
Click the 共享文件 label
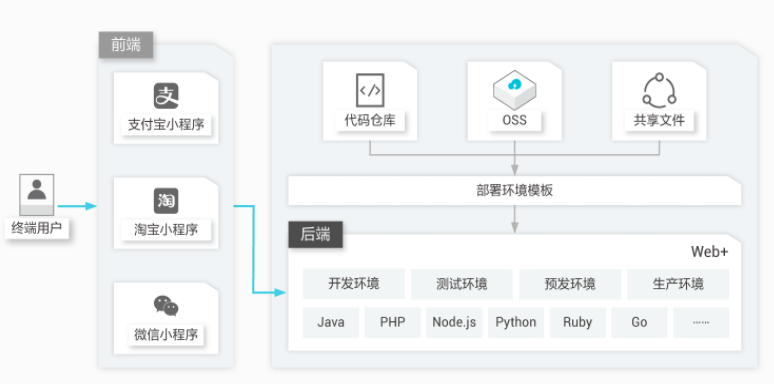pos(659,120)
